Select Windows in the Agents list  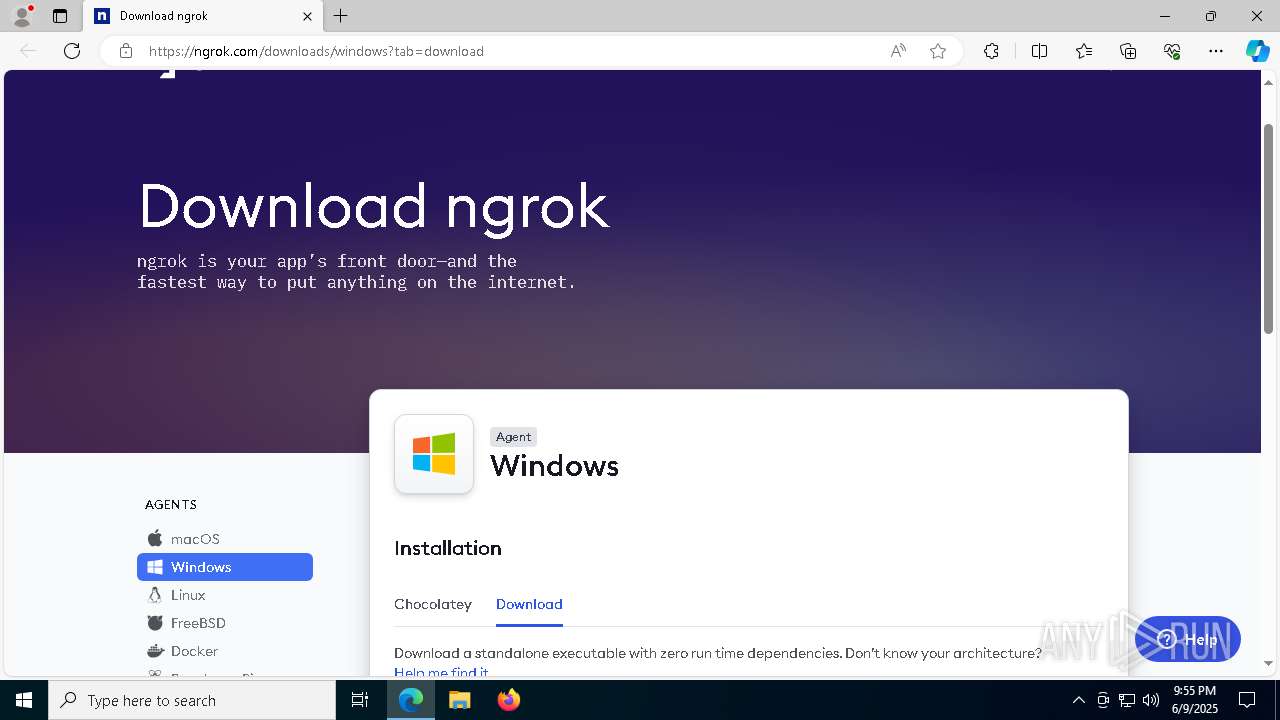225,567
